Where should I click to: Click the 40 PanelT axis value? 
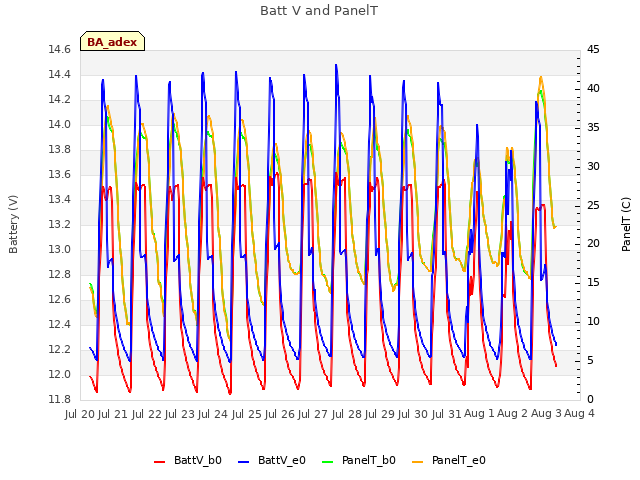point(593,89)
